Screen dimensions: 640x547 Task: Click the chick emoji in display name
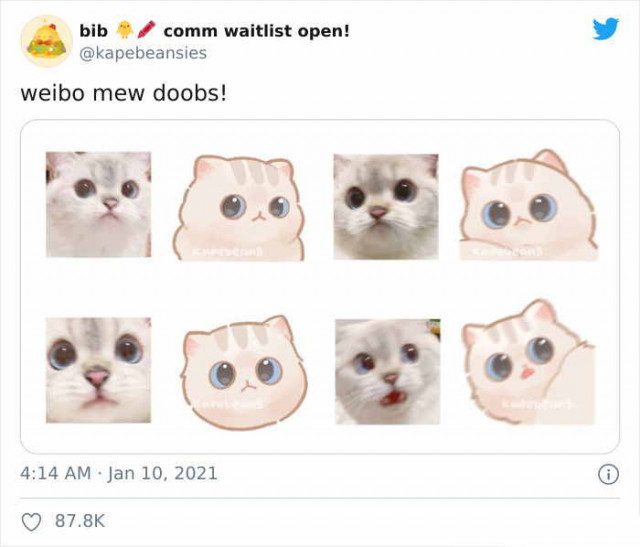124,30
